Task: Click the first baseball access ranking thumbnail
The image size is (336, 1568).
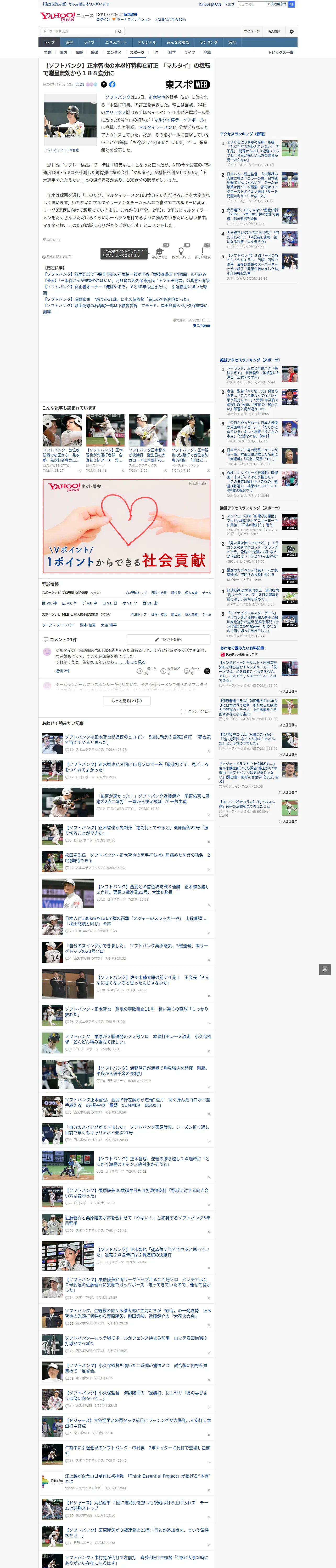Action: click(290, 148)
